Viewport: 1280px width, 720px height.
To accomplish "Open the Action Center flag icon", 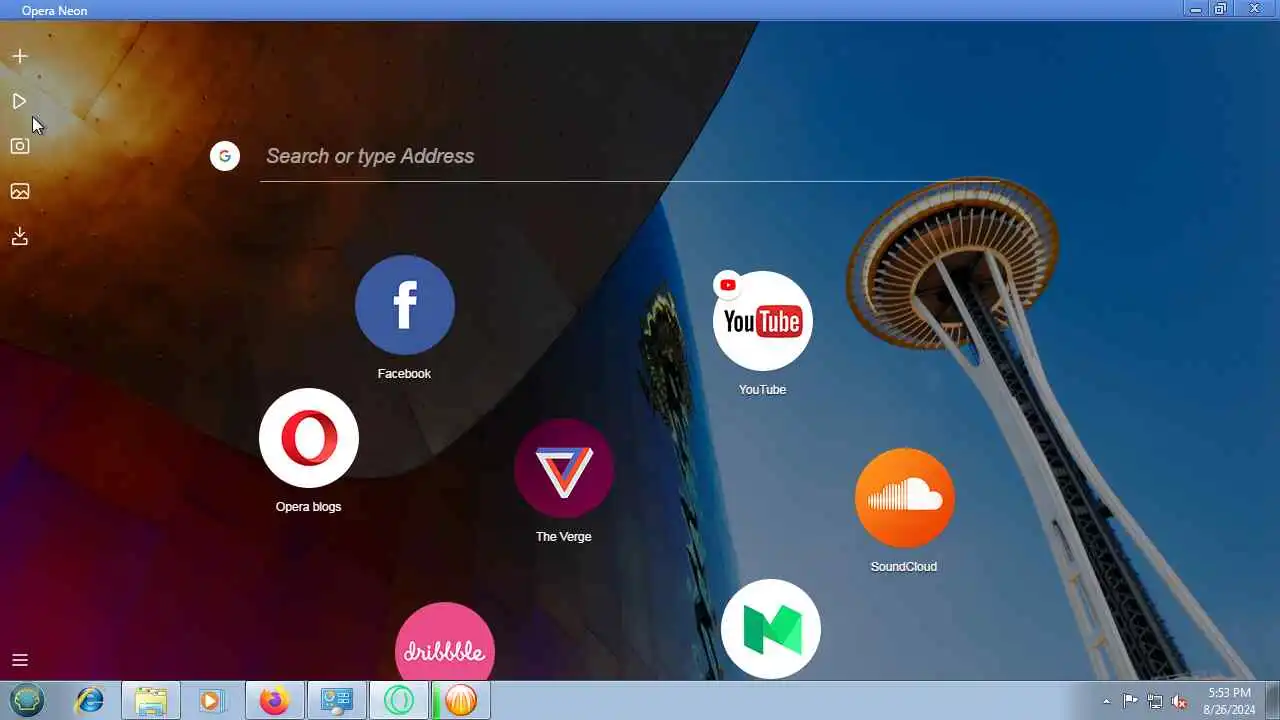I will 1131,701.
